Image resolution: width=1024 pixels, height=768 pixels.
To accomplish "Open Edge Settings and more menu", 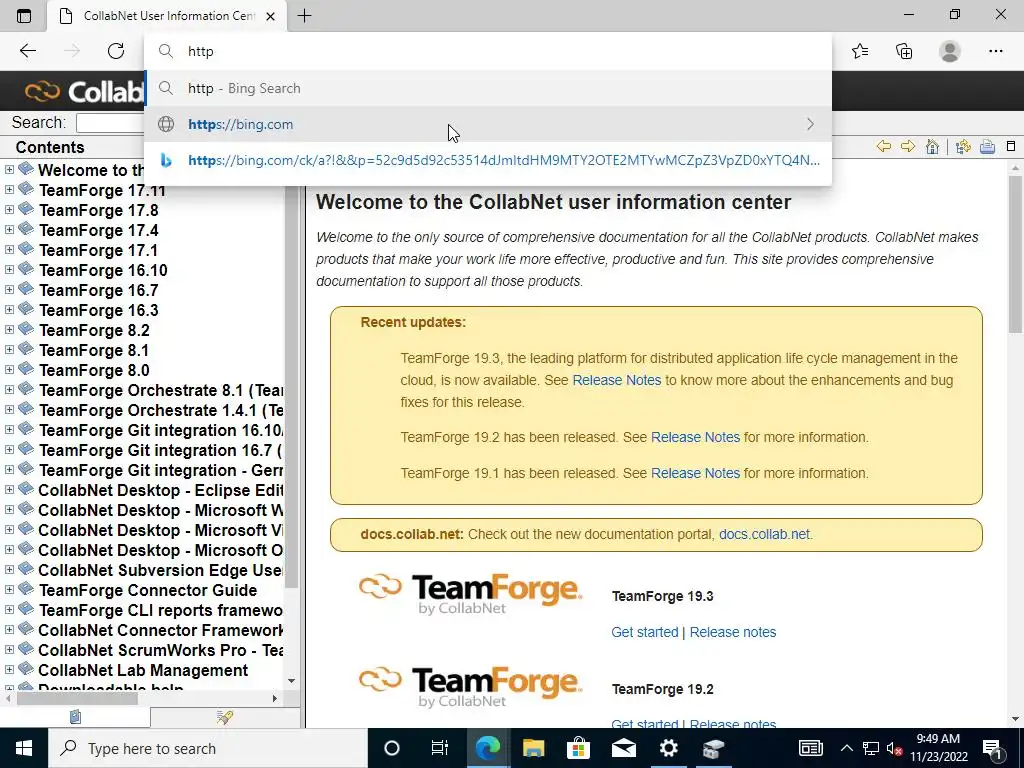I will 995,51.
